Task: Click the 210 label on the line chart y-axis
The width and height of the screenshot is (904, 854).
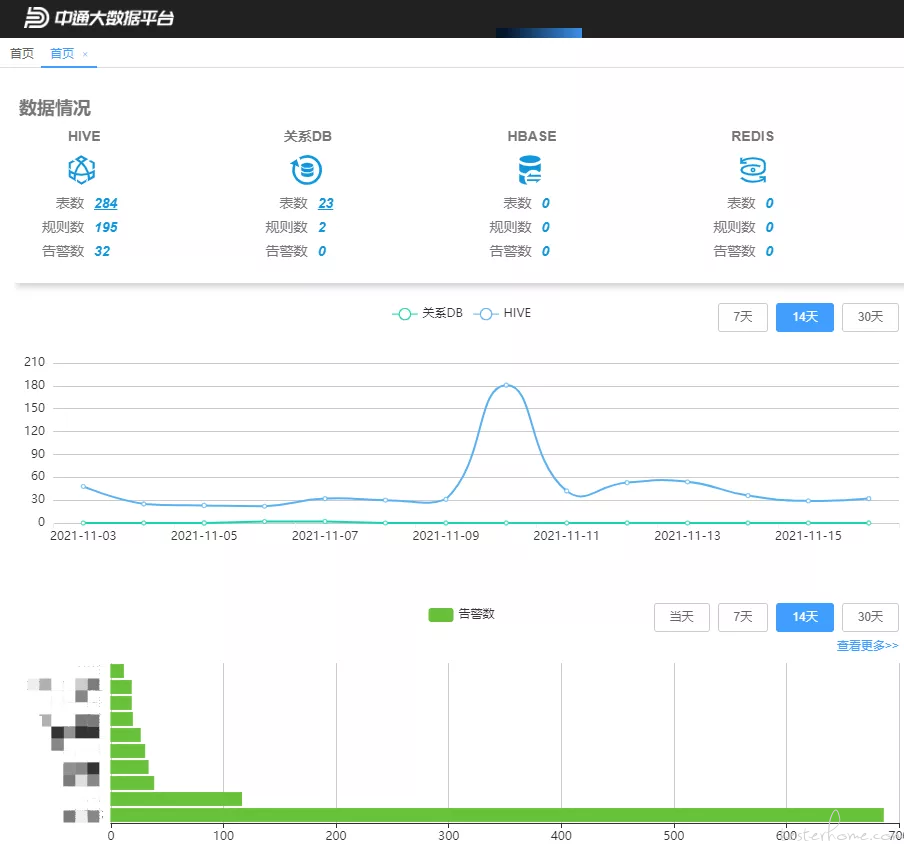Action: coord(35,362)
